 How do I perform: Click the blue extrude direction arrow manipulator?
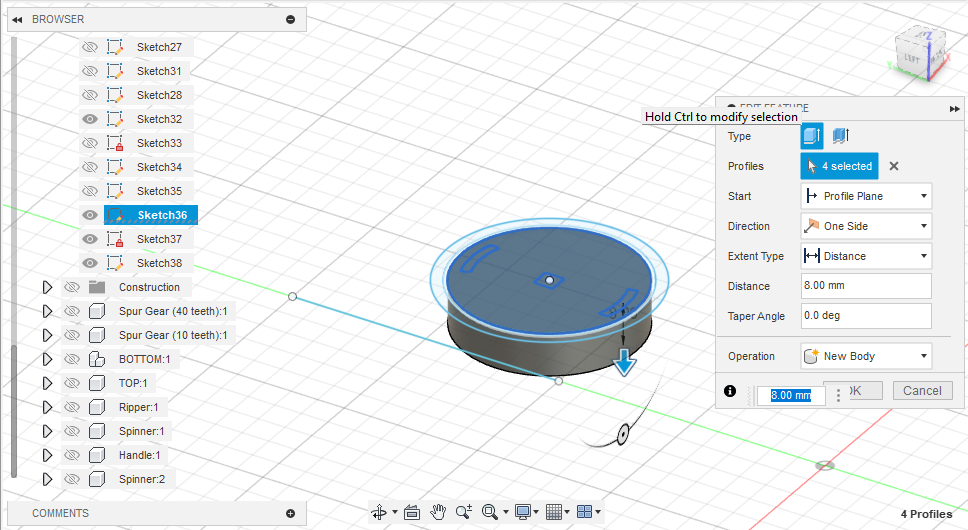tap(624, 362)
